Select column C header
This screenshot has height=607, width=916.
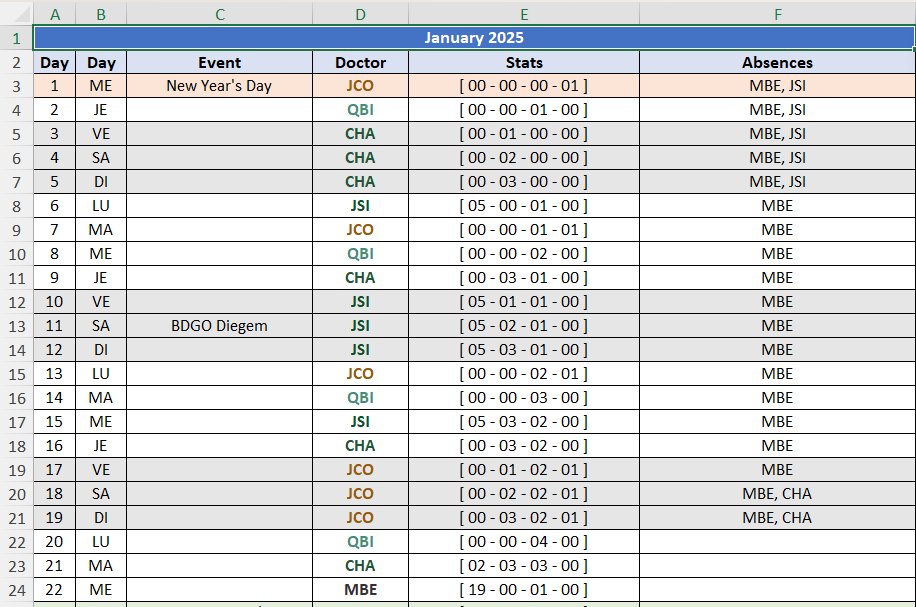[220, 14]
